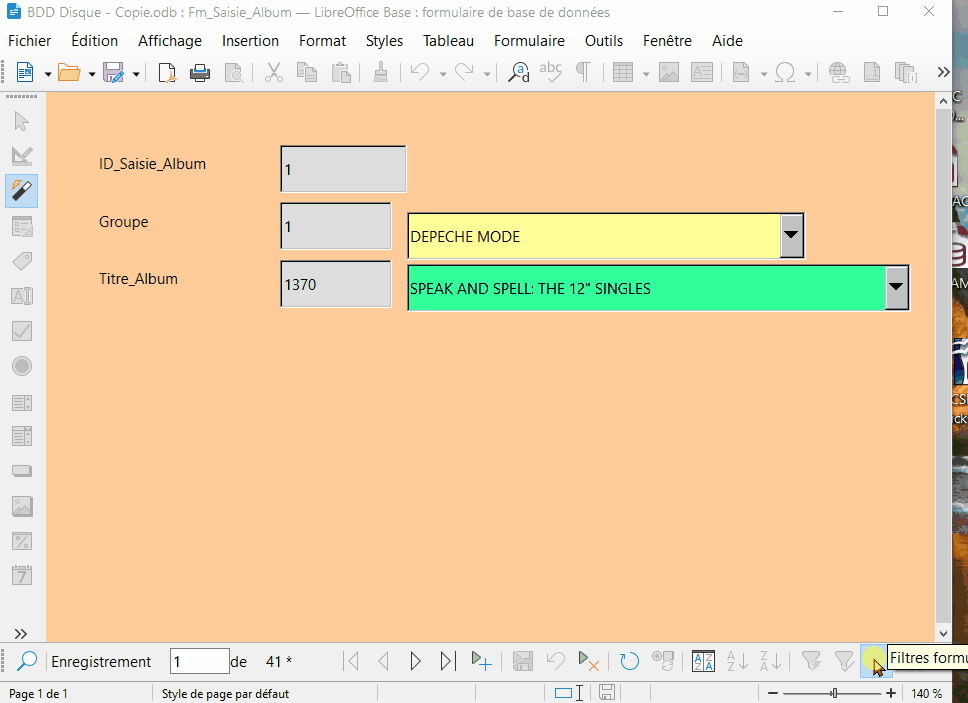The height and width of the screenshot is (703, 968).
Task: Toggle the Form Control Wizards button
Action: pyautogui.click(x=22, y=190)
